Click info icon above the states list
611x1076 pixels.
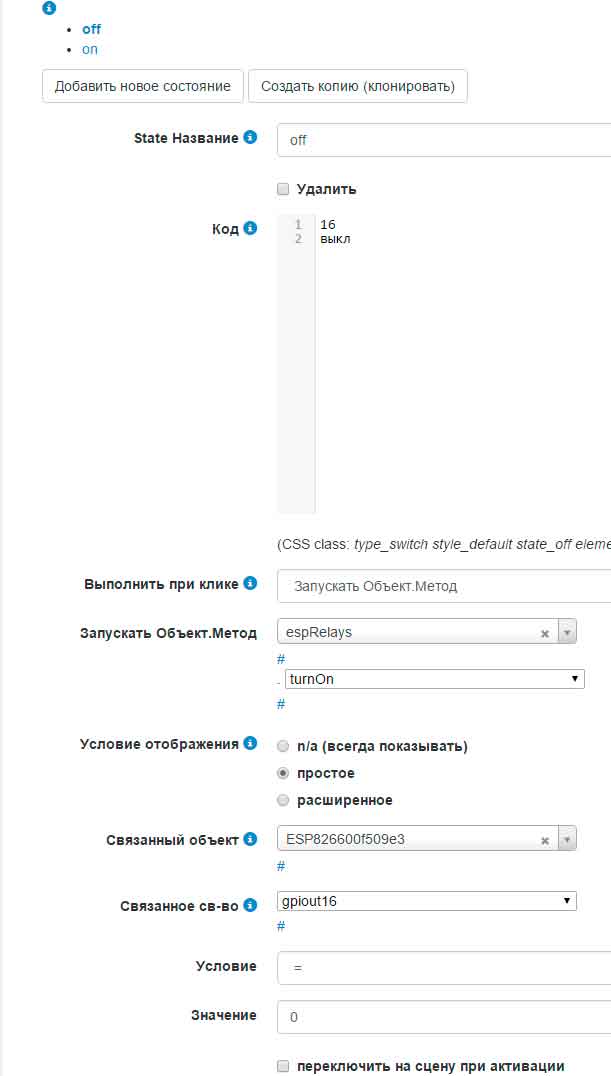[49, 8]
